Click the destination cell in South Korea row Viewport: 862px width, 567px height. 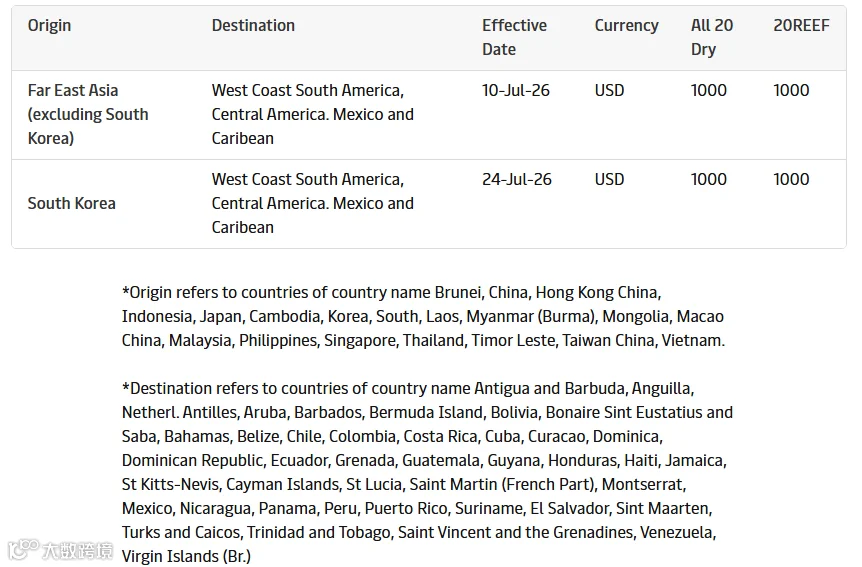[313, 203]
